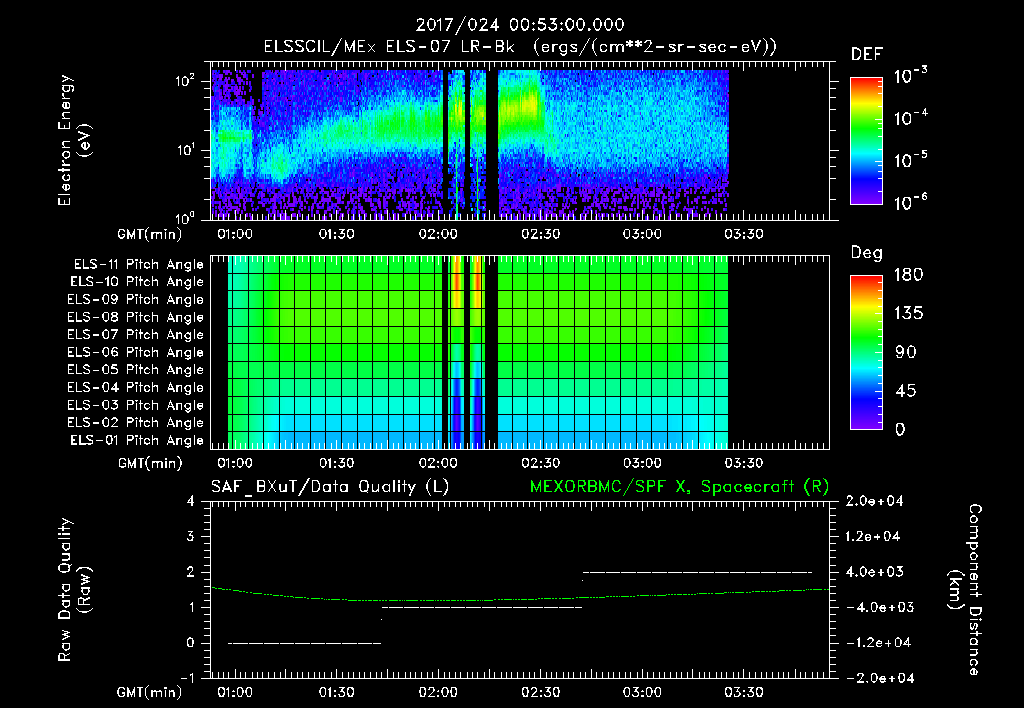Image resolution: width=1024 pixels, height=708 pixels.
Task: Click the 45 value on Deg scale
Action: (906, 391)
